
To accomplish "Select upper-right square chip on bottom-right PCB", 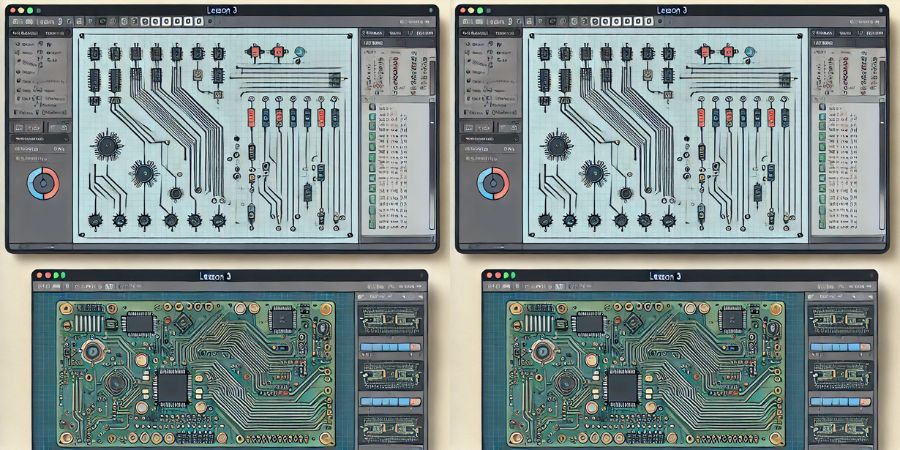I will [732, 319].
